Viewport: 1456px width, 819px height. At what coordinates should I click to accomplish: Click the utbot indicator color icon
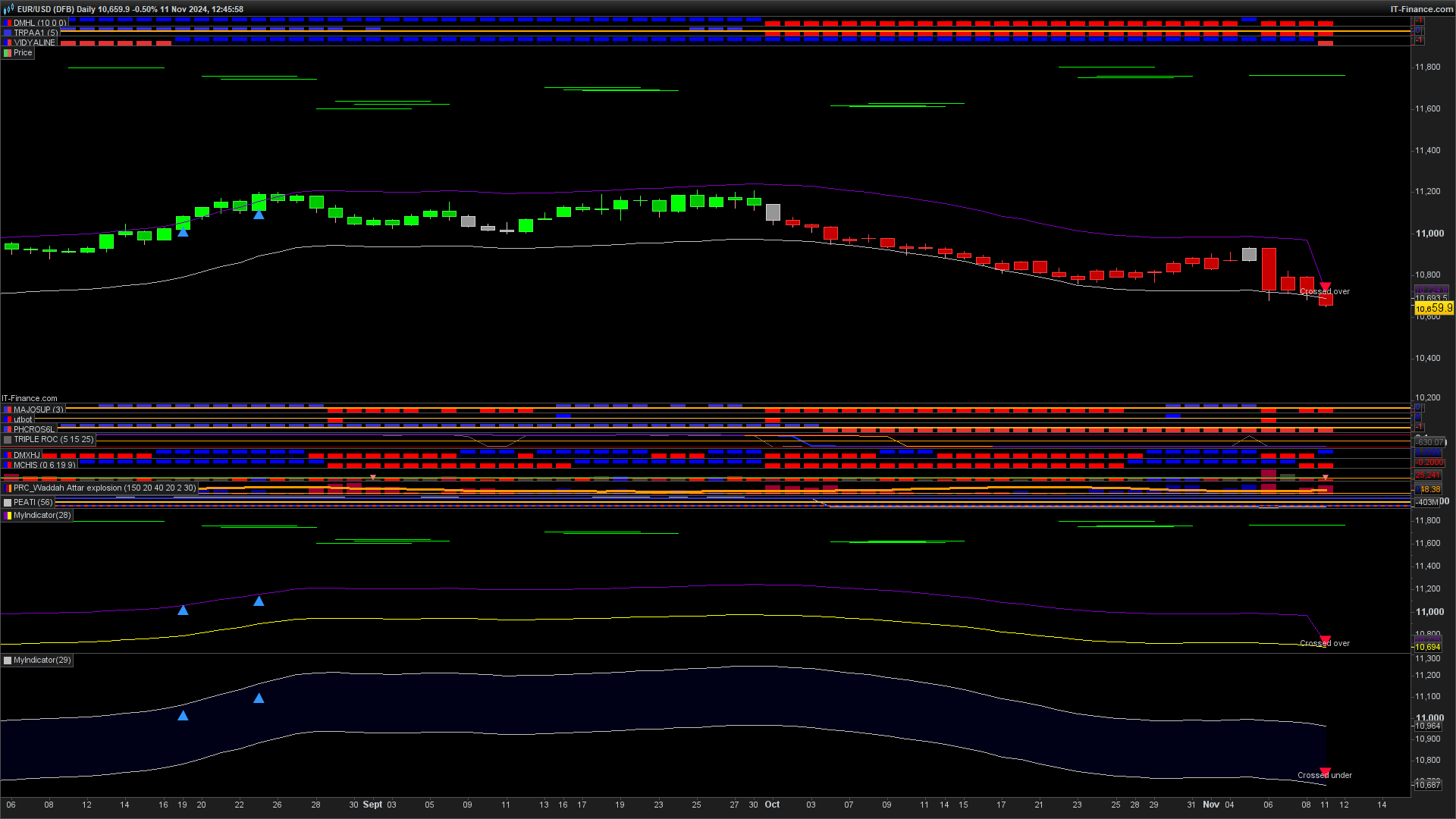coord(8,420)
